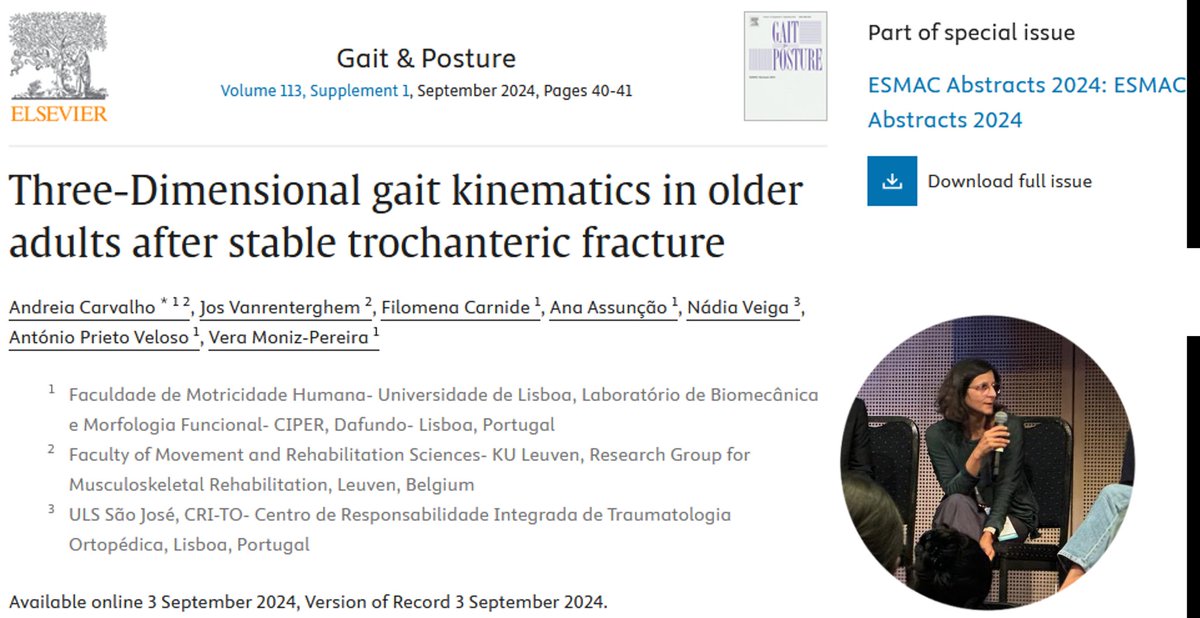
Task: Open the Gait & Posture journal cover thumbnail
Action: (785, 66)
